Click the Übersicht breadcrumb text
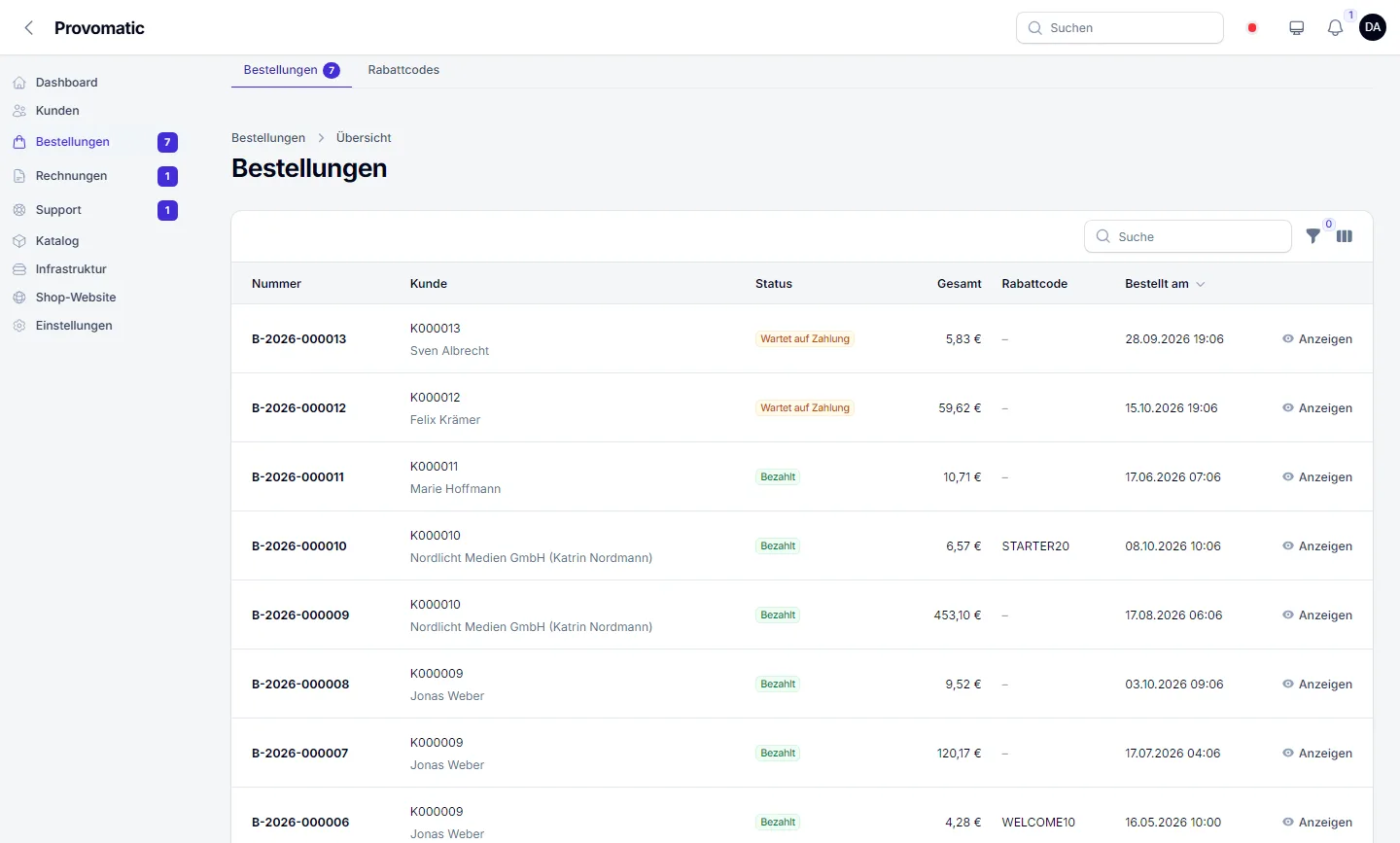Screen dimensions: 1400x843 point(364,138)
